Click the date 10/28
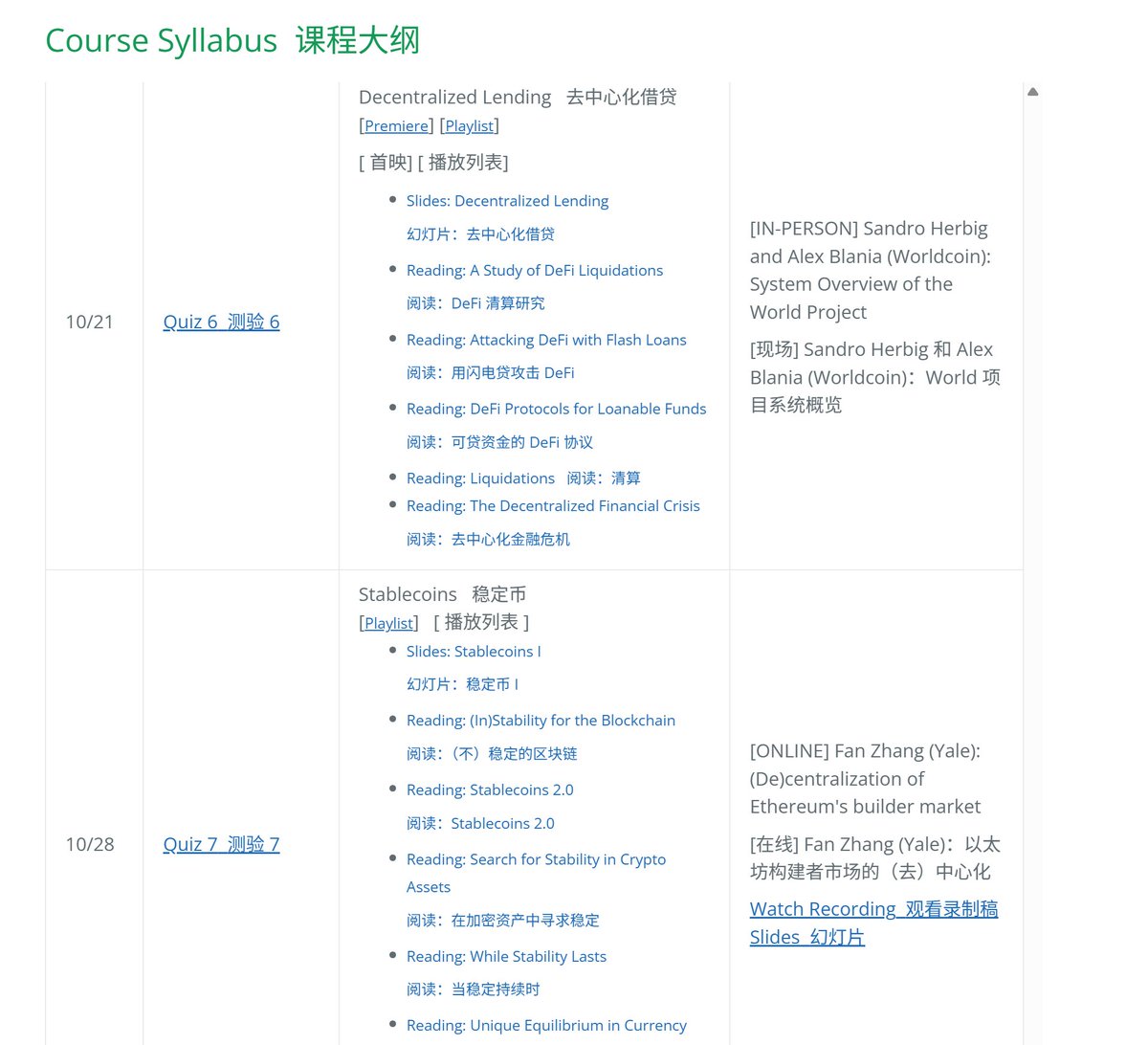This screenshot has width=1148, height=1045. (89, 844)
